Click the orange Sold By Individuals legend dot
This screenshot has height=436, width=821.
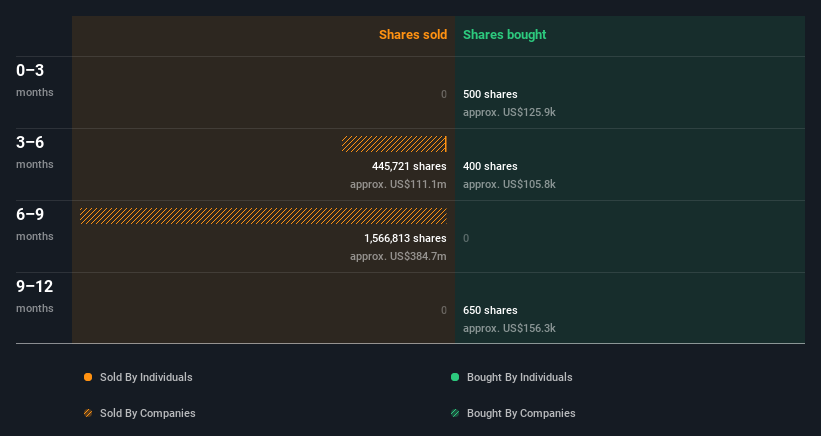88,377
